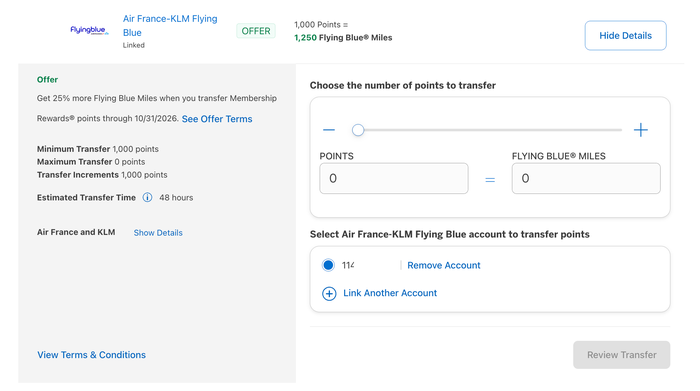The image size is (700, 391).
Task: Click Remove Account link
Action: pos(444,265)
